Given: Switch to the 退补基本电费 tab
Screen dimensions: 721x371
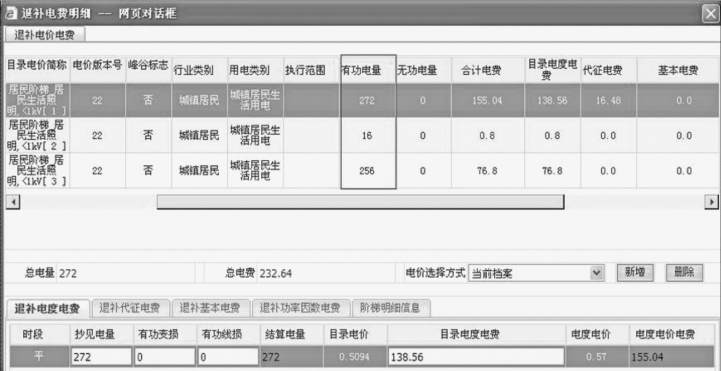Looking at the screenshot, I should tap(211, 308).
